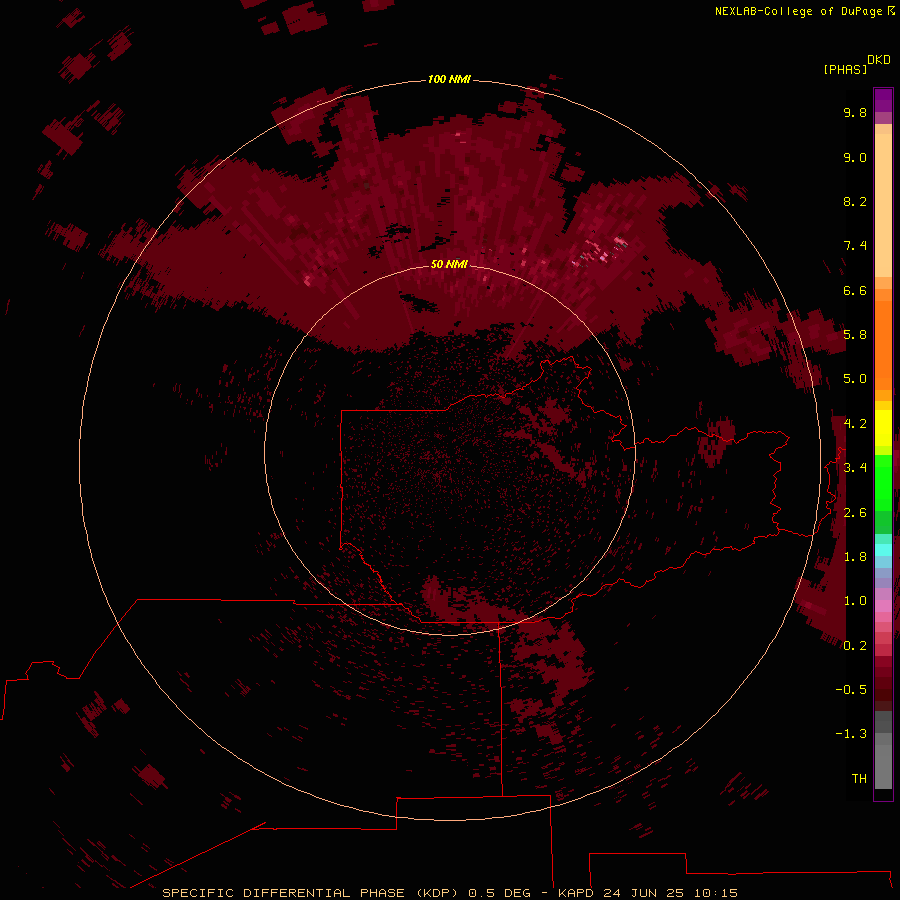Click the 9.8 scale value
900x900 pixels.
pyautogui.click(x=855, y=112)
